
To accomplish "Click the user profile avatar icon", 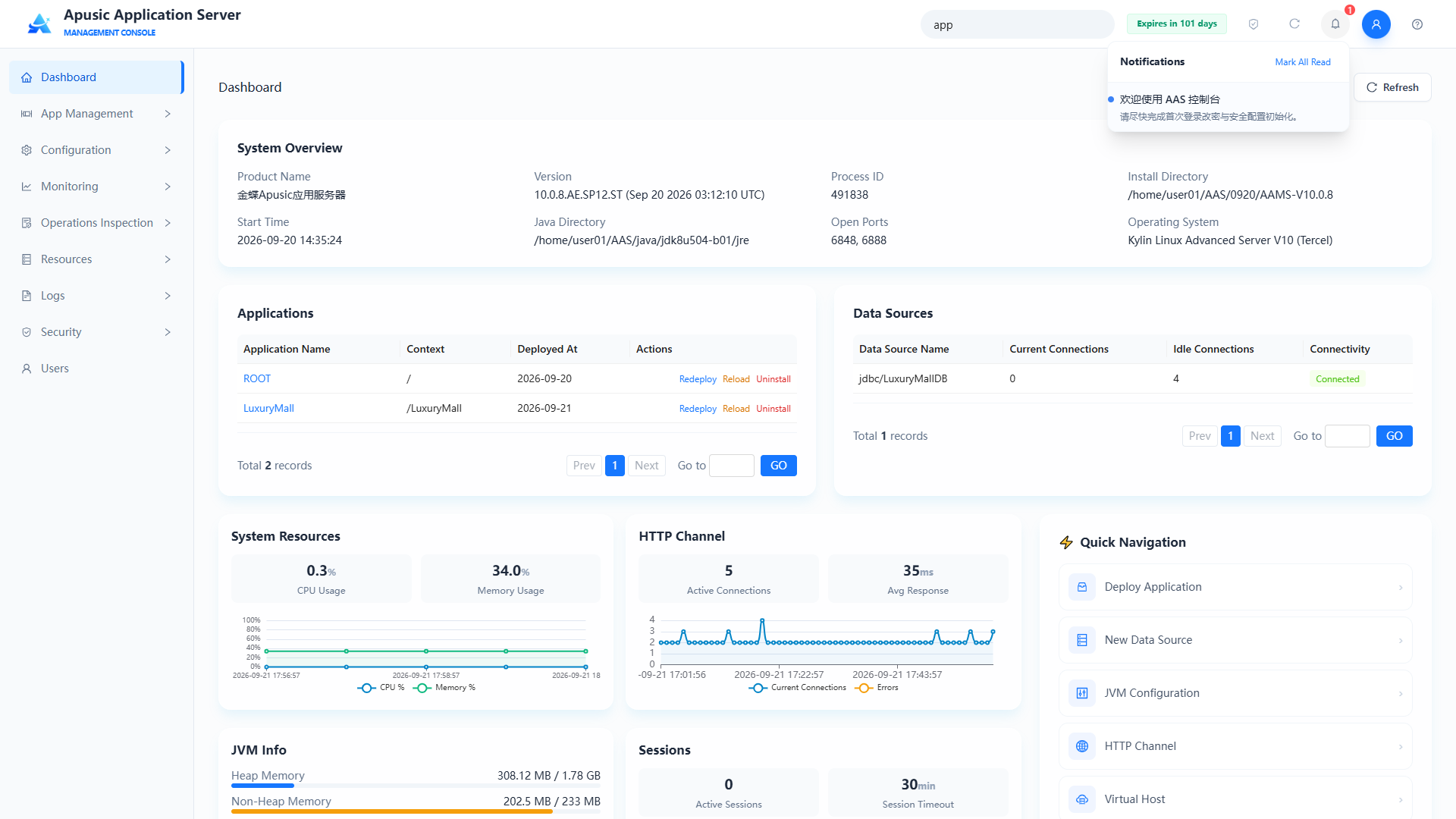I will point(1376,24).
